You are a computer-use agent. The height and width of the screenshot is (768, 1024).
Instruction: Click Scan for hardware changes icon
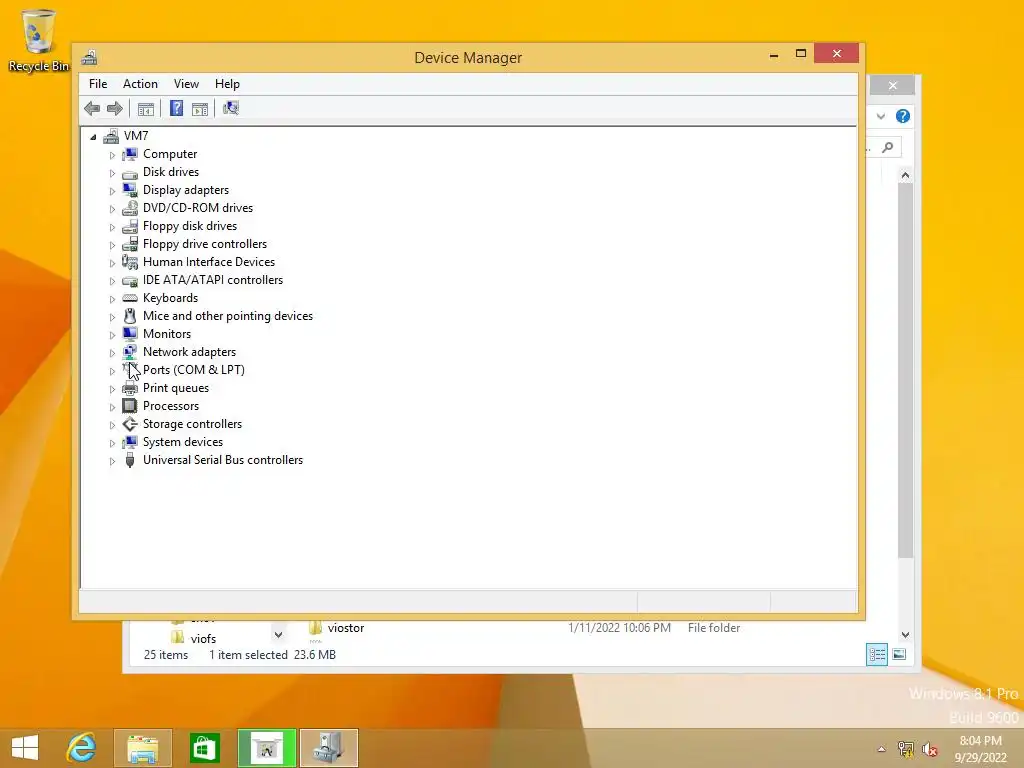click(231, 108)
